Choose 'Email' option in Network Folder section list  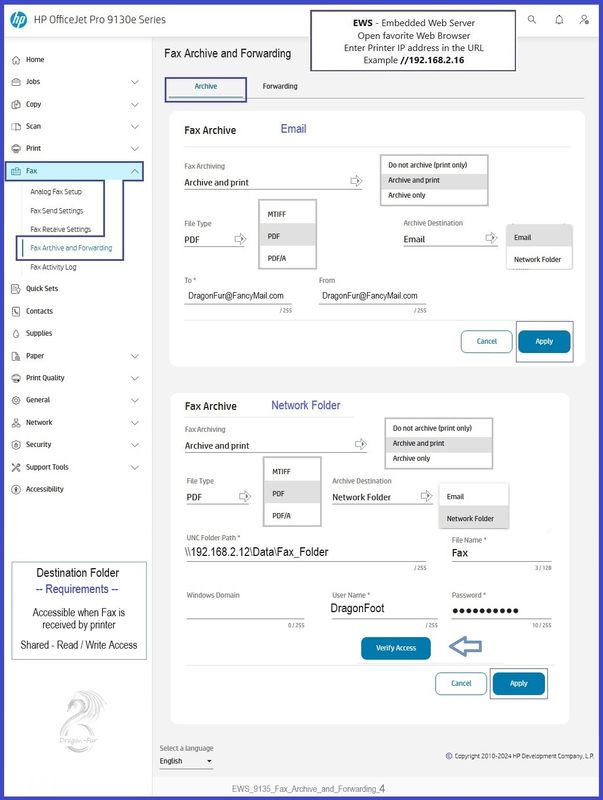[x=474, y=496]
